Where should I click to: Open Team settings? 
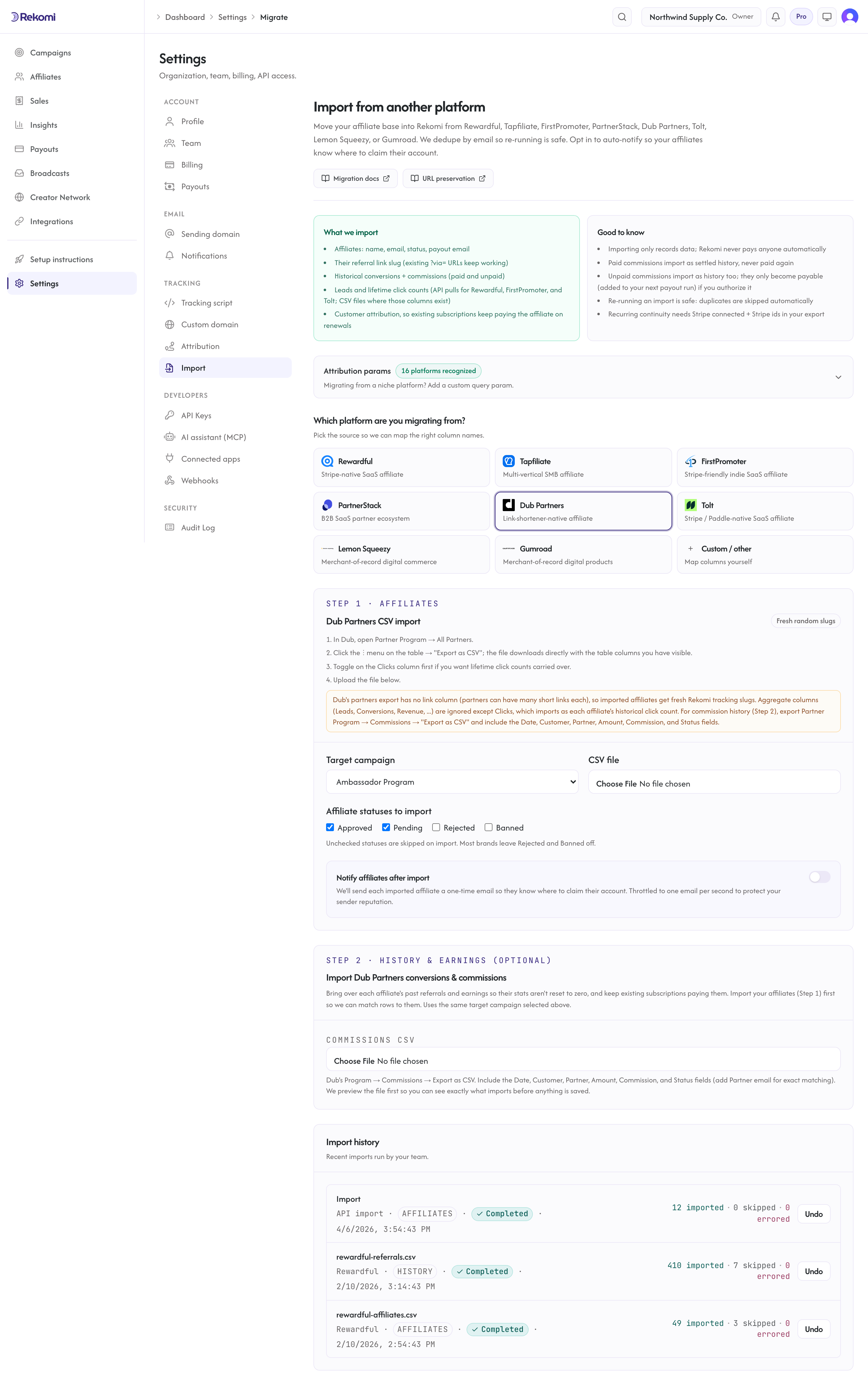(x=225, y=143)
